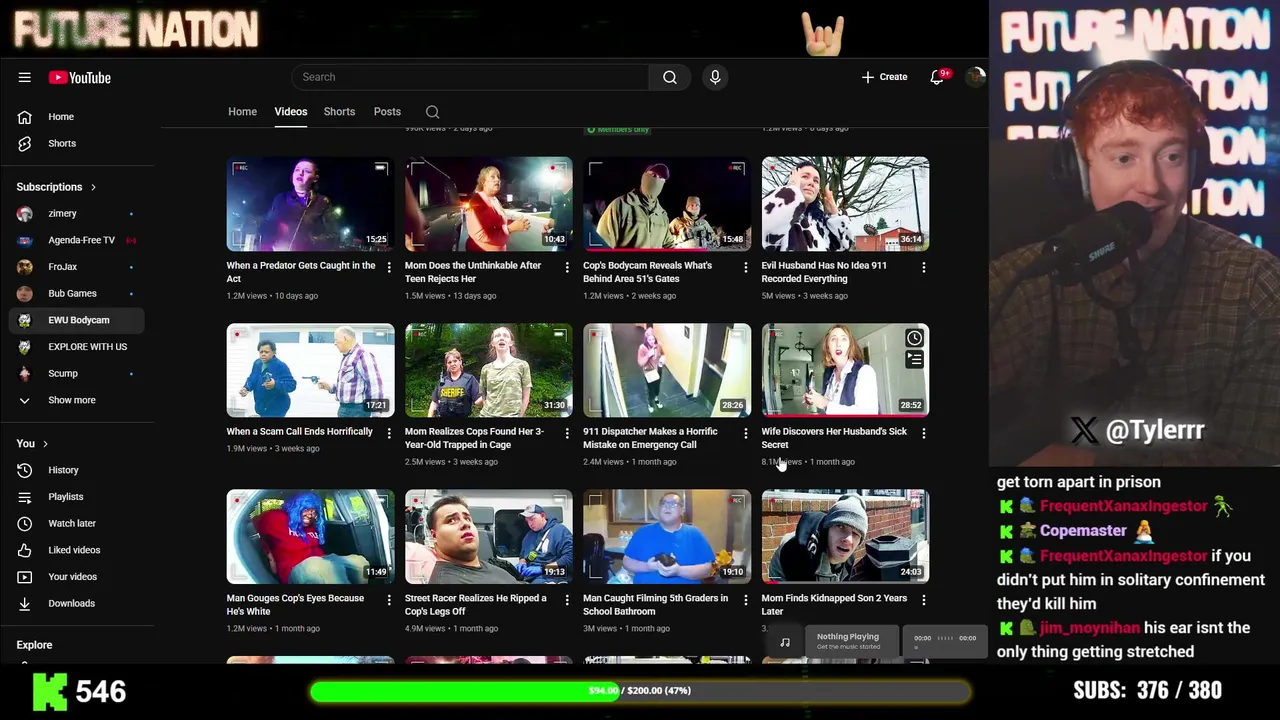Play 'Evil Husband Has No Idea' thumbnail
Image resolution: width=1280 pixels, height=720 pixels.
845,204
